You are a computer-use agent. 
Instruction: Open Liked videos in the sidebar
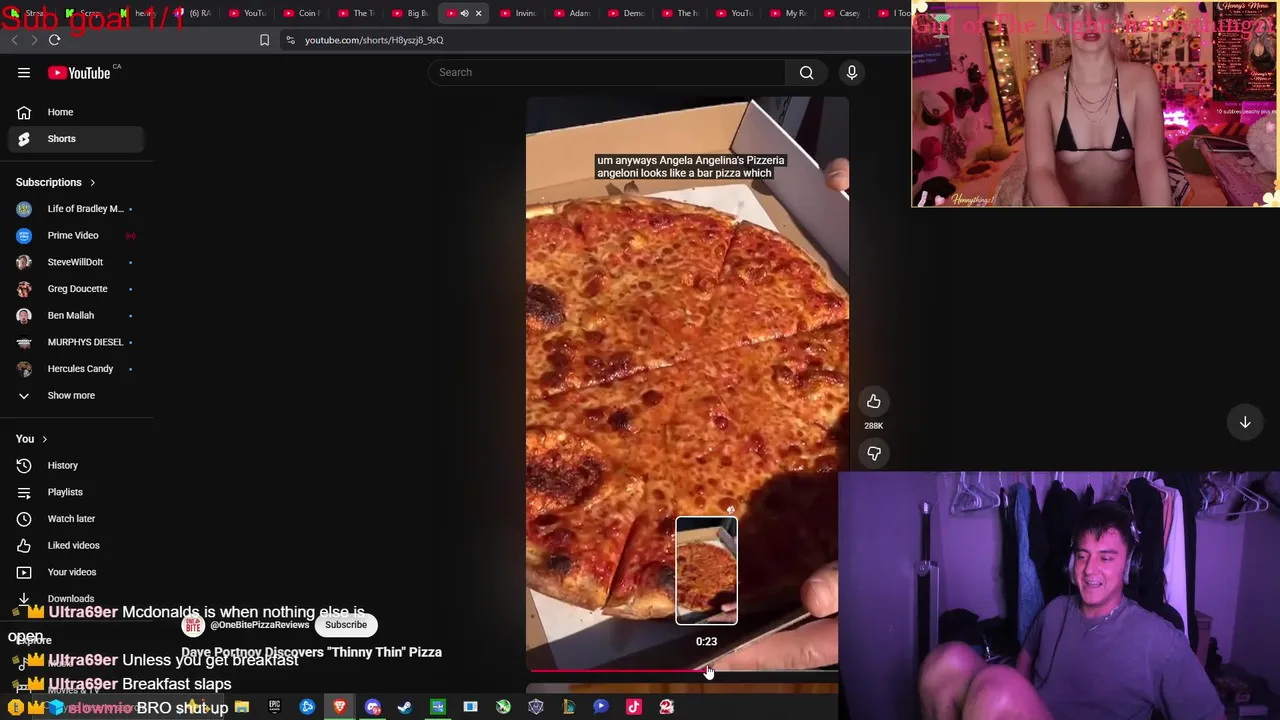pyautogui.click(x=78, y=545)
